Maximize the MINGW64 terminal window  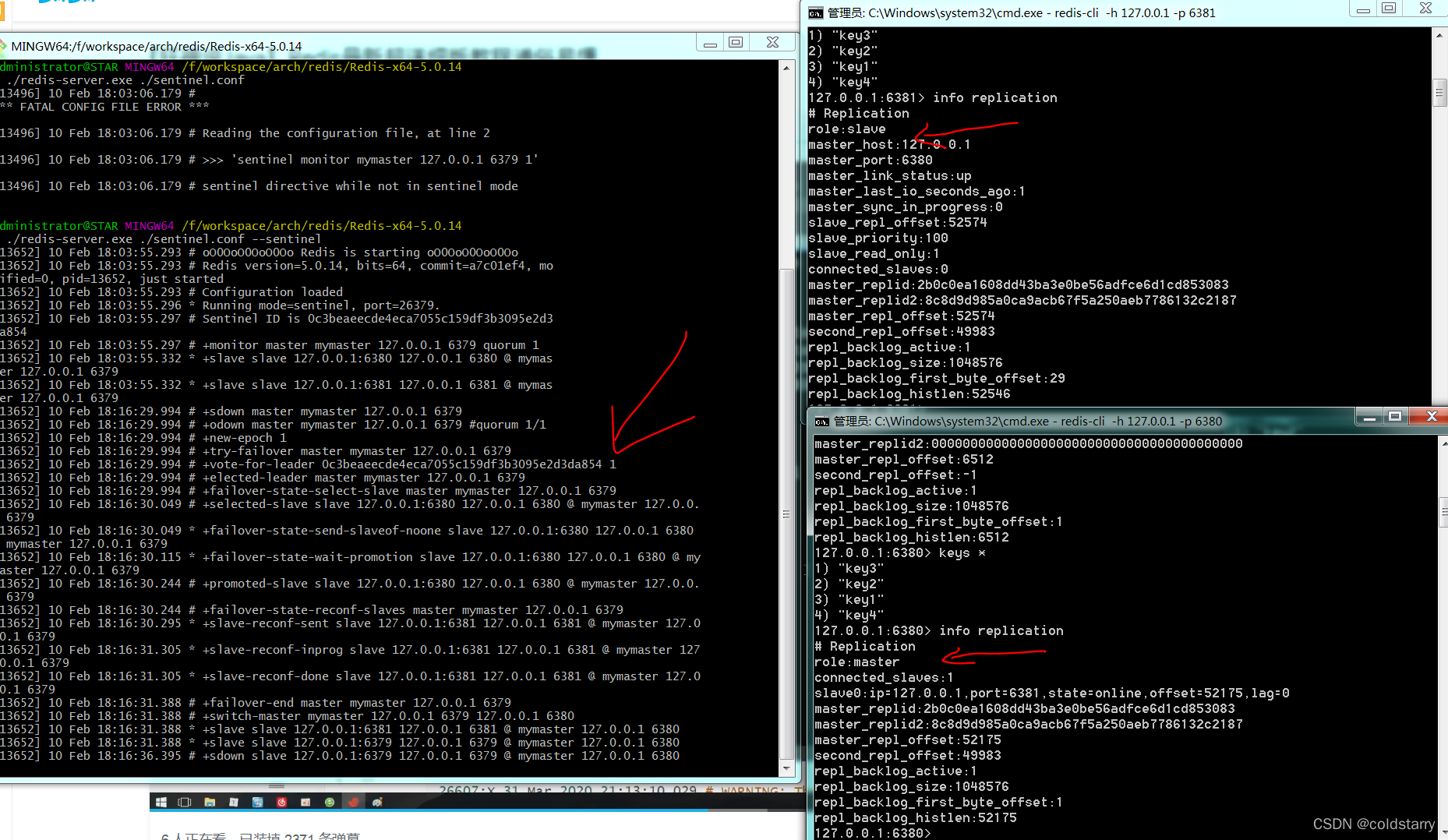[736, 42]
